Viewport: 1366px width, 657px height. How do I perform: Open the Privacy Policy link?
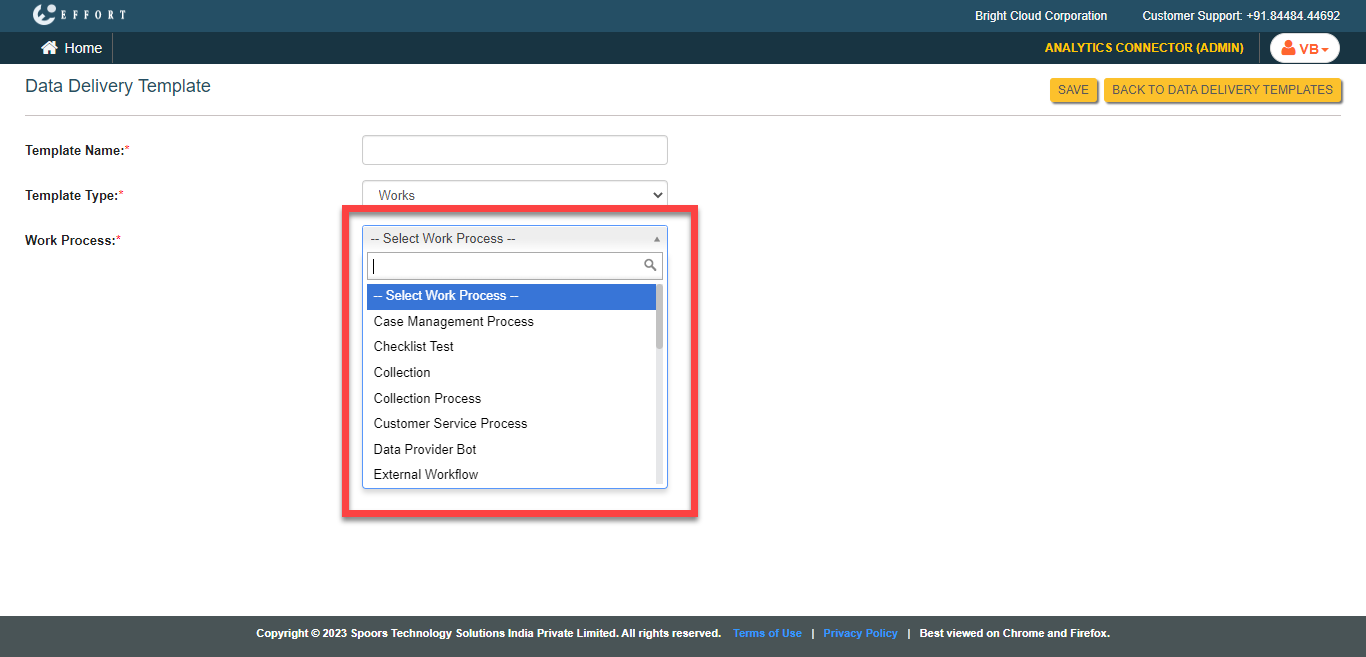(x=860, y=633)
